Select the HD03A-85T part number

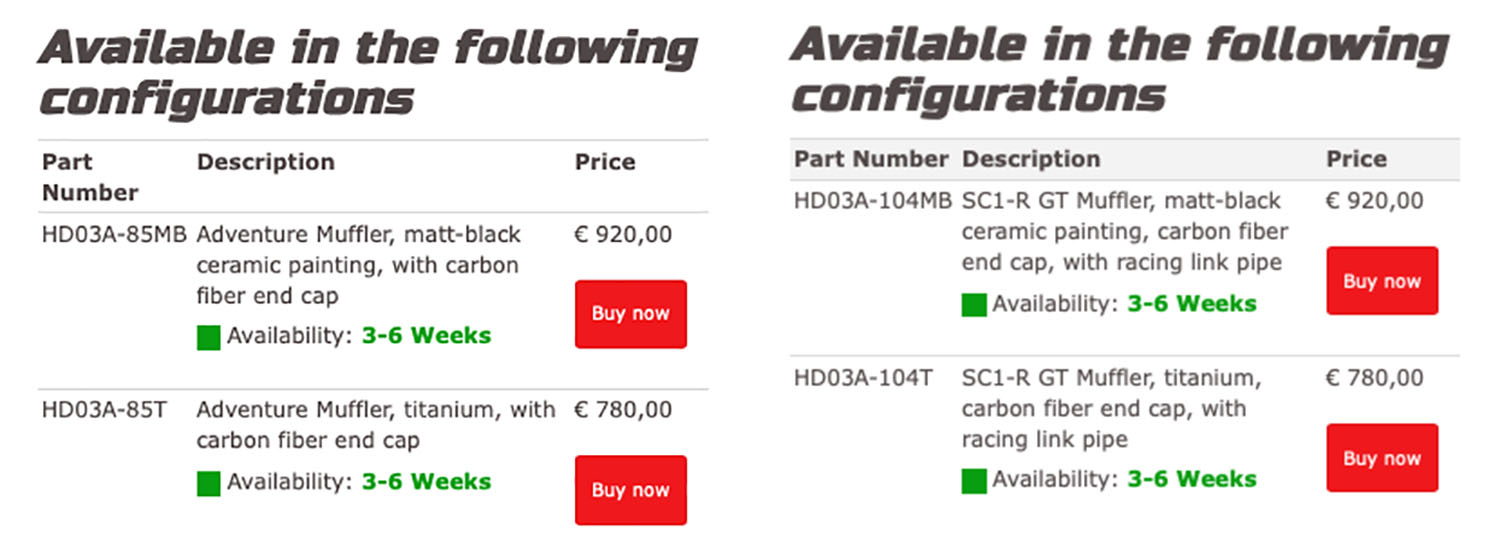(104, 410)
